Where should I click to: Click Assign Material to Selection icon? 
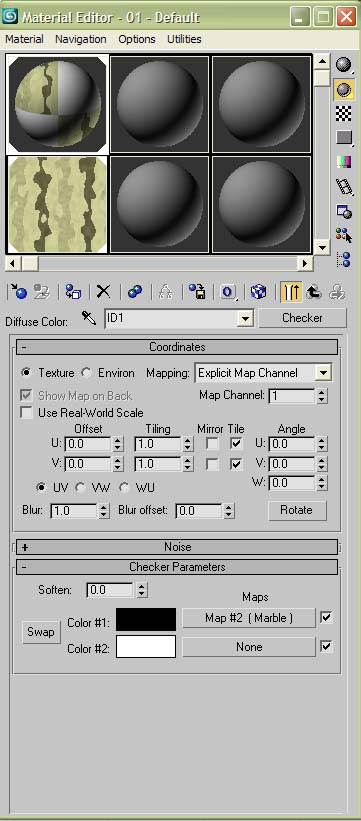pyautogui.click(x=73, y=292)
